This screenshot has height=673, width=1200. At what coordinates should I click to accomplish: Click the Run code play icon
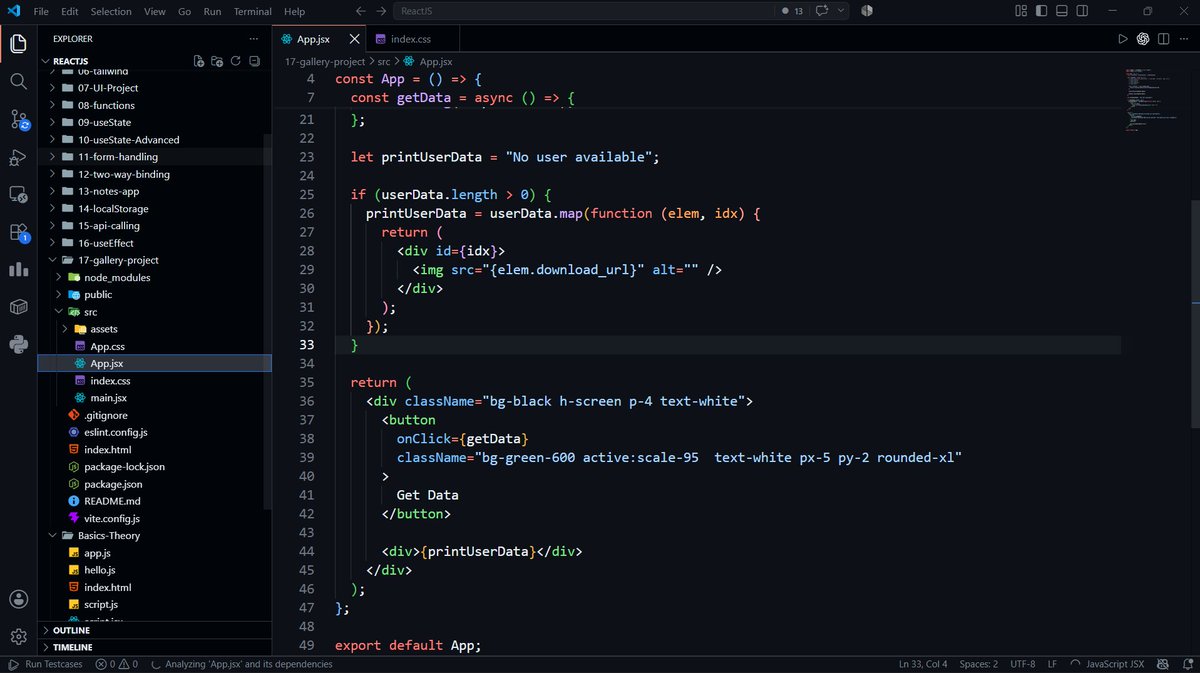tap(1123, 39)
